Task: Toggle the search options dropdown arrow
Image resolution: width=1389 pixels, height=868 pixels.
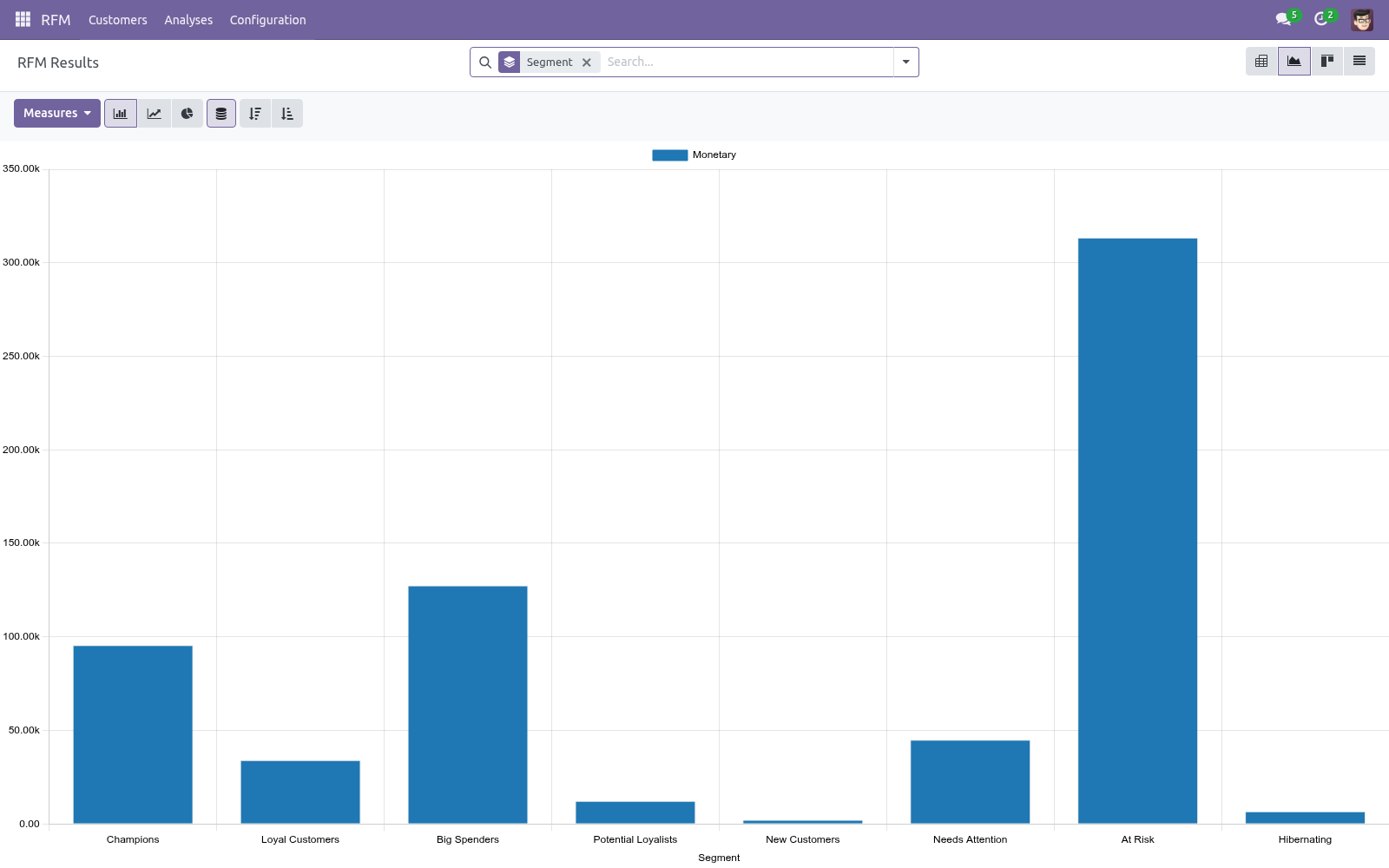Action: (905, 62)
